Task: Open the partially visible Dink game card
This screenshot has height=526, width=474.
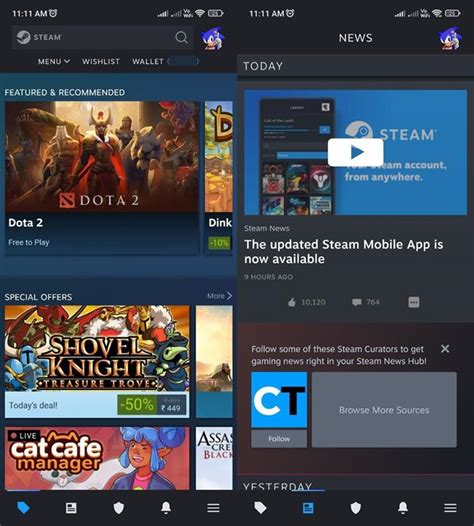Action: coord(219,177)
